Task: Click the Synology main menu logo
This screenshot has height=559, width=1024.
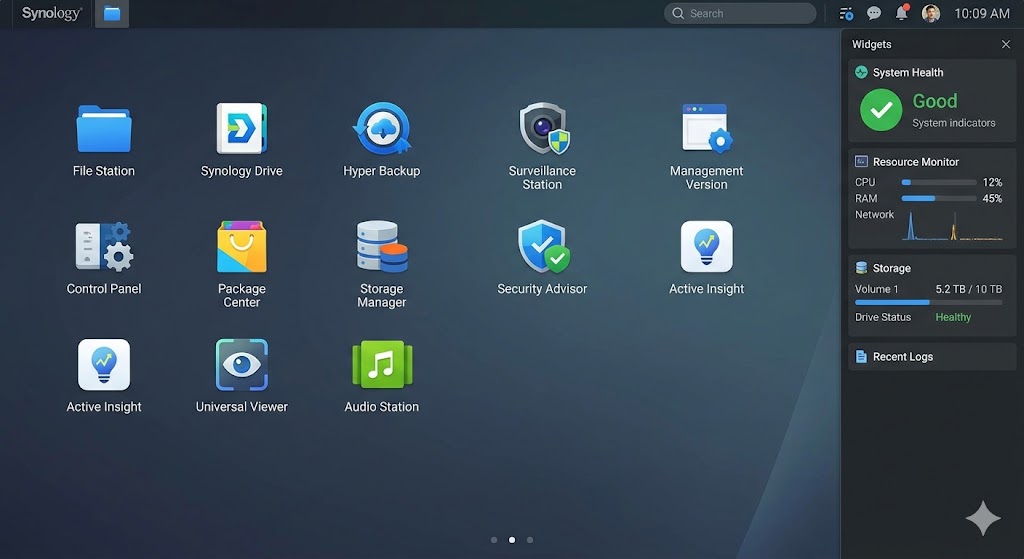Action: click(52, 13)
